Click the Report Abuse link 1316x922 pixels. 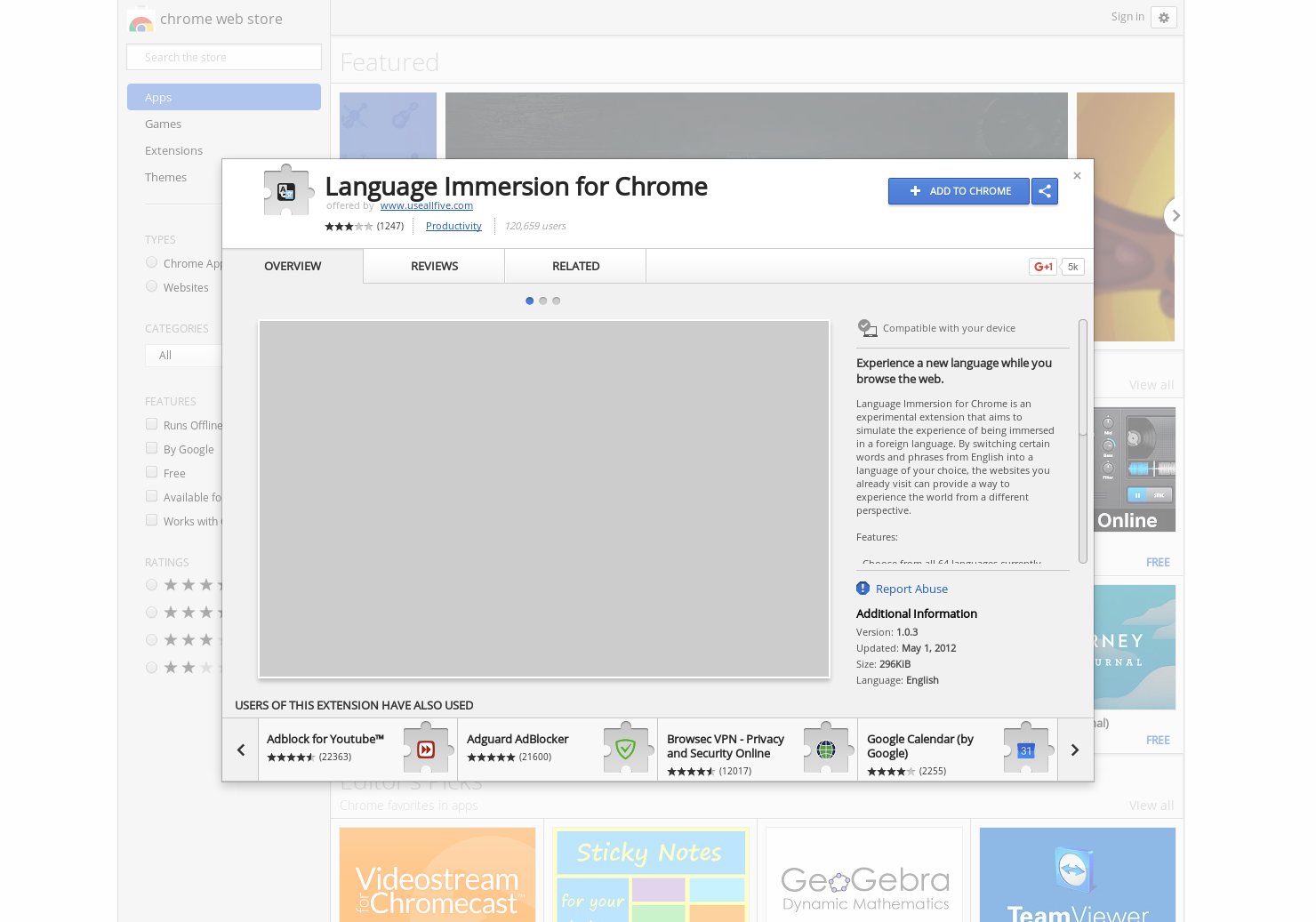(911, 589)
